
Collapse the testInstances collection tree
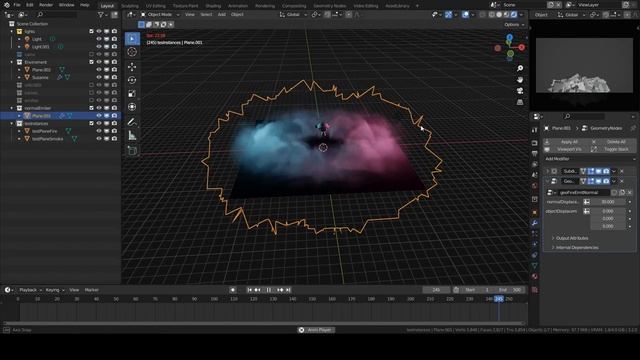coord(12,123)
